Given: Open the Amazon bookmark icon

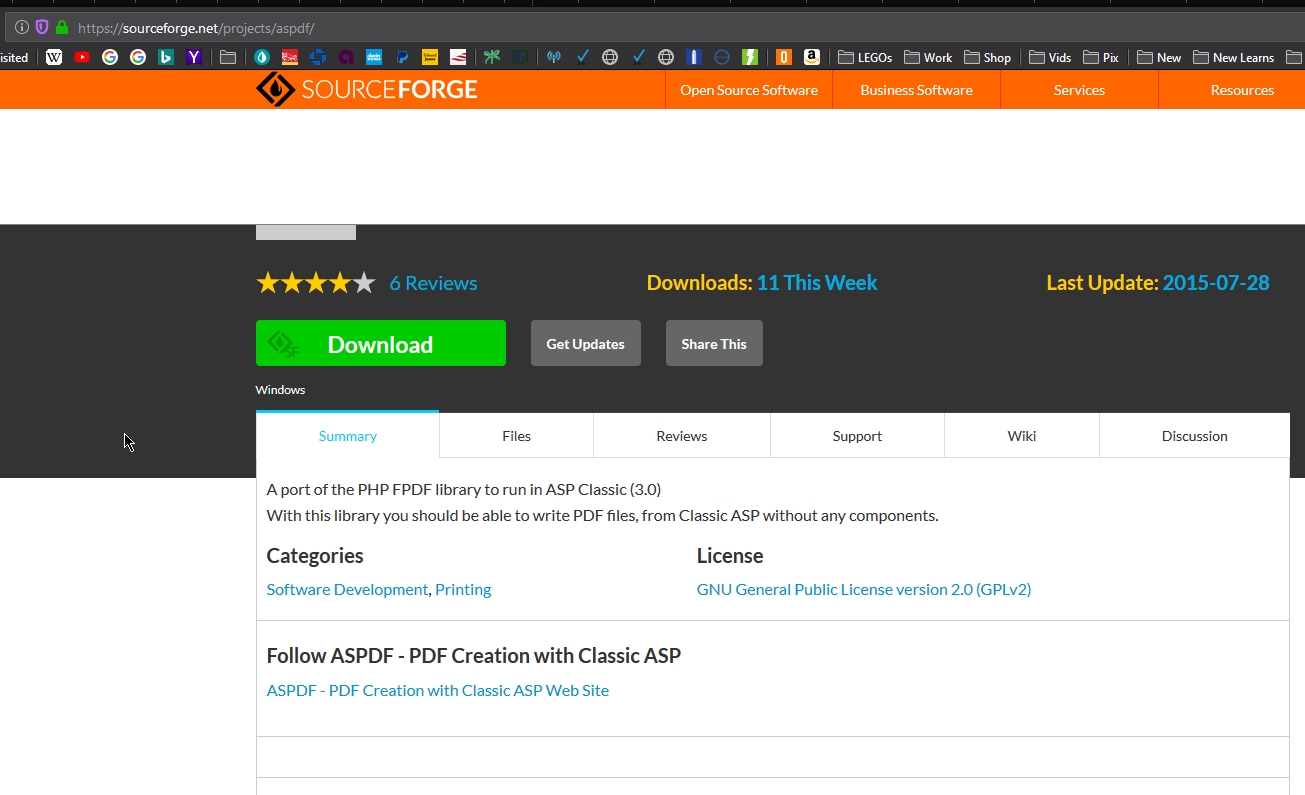Looking at the screenshot, I should coord(812,57).
